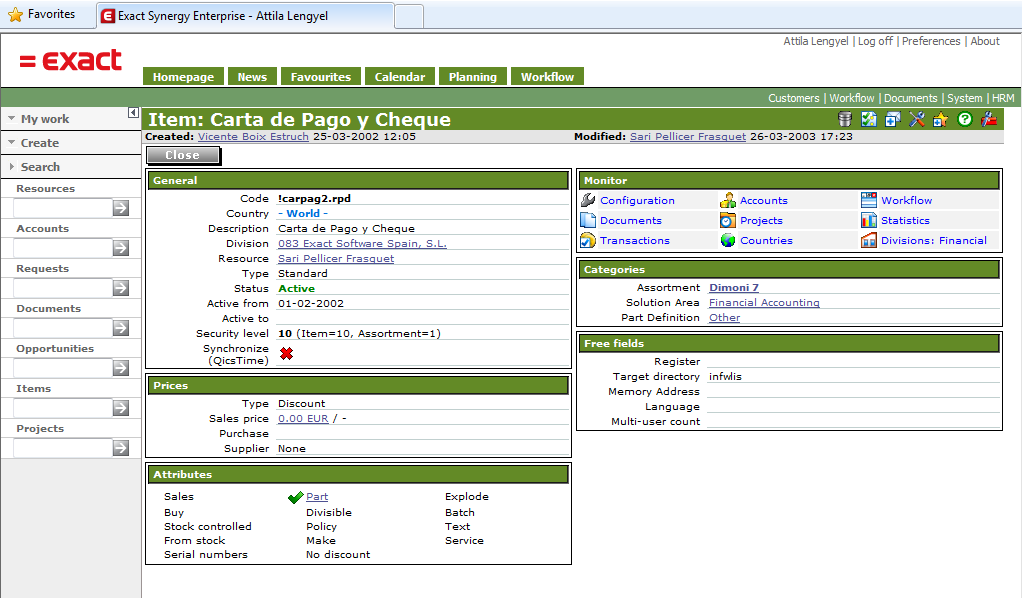Click the new envelope request icon in header

(892, 119)
